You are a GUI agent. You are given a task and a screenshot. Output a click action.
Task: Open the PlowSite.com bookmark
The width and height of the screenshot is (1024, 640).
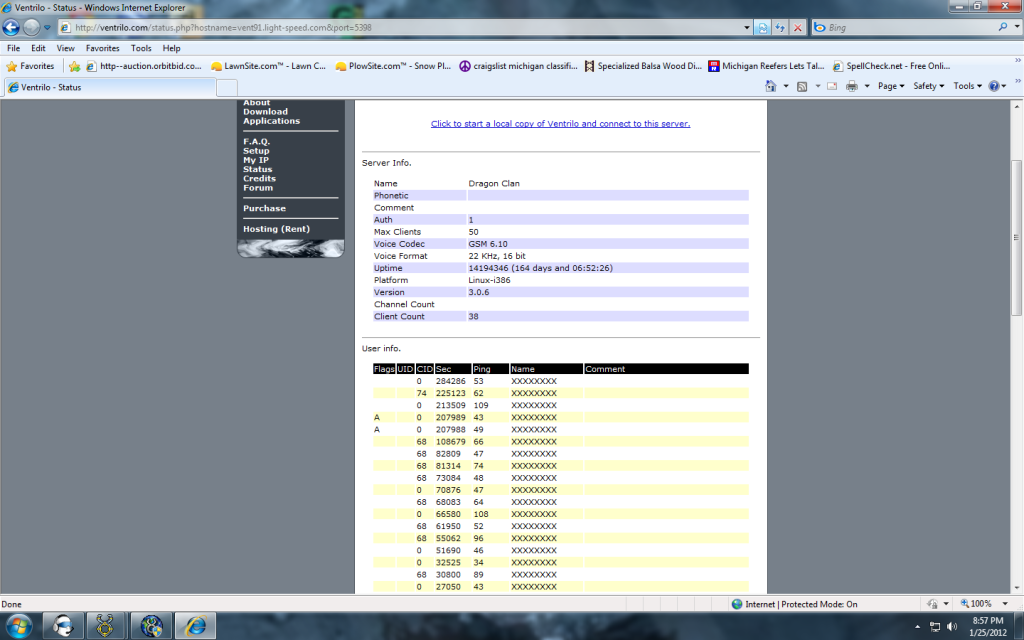[392, 66]
